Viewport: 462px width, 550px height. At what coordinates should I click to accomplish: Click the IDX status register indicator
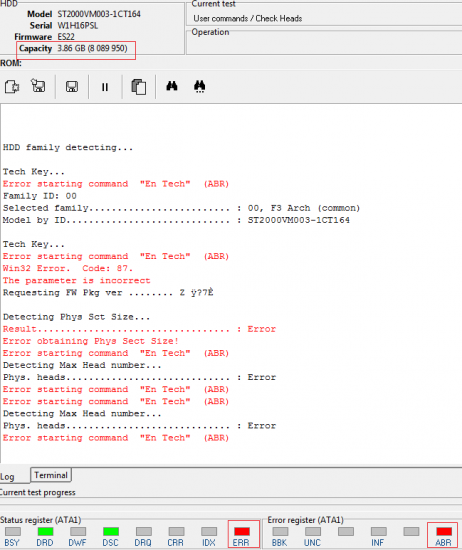(x=209, y=532)
